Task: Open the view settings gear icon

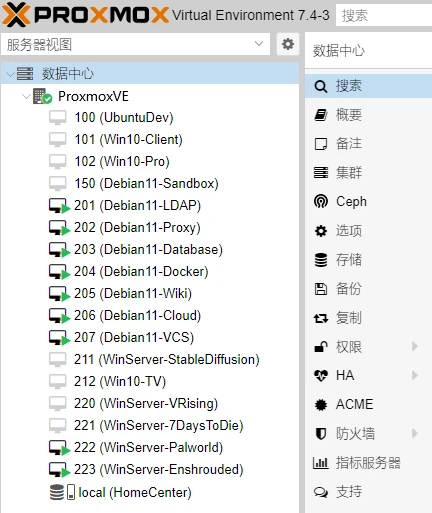Action: click(288, 44)
